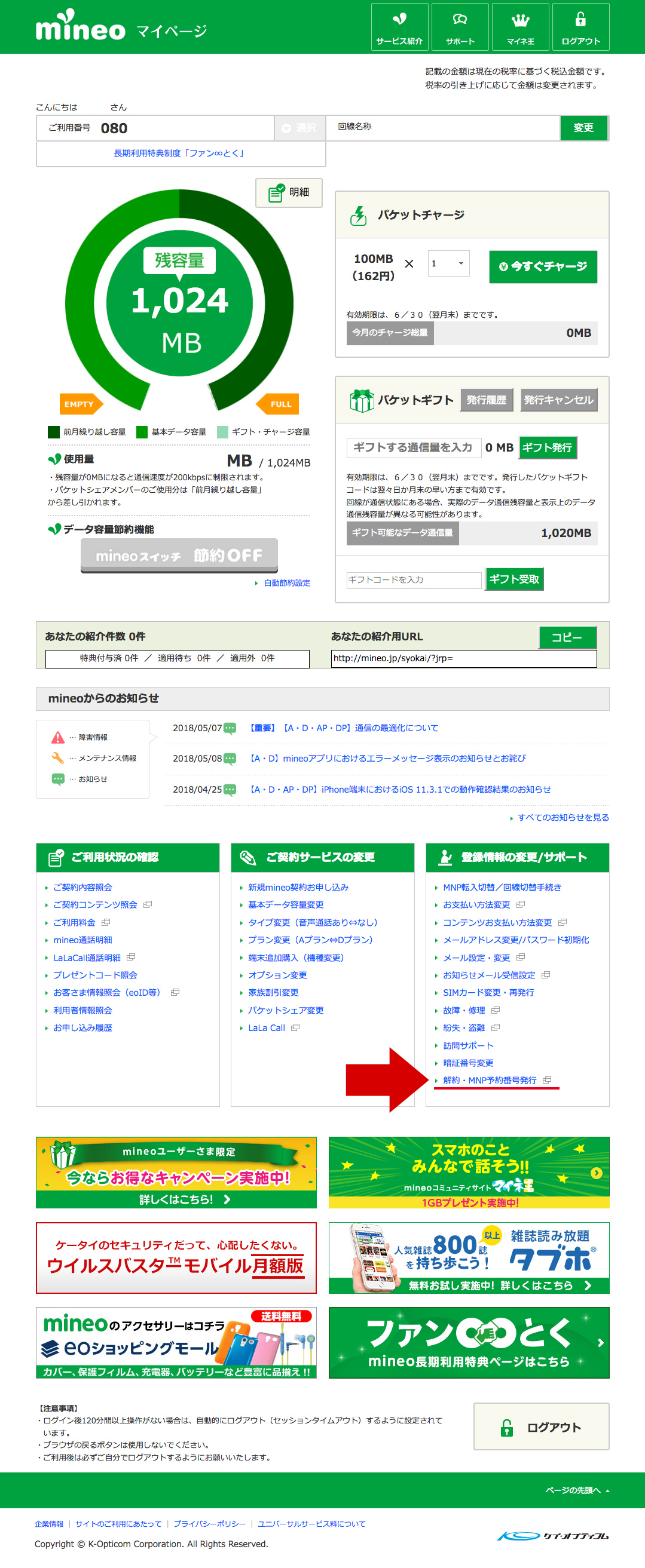Image resolution: width=645 pixels, height=1568 pixels.
Task: Open the LaLa Call link
Action: [266, 1028]
